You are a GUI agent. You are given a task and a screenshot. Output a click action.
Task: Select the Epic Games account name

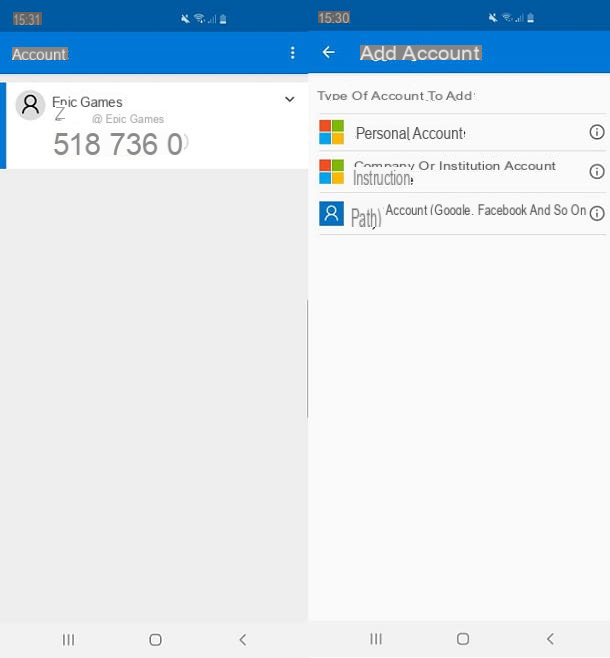[x=87, y=102]
